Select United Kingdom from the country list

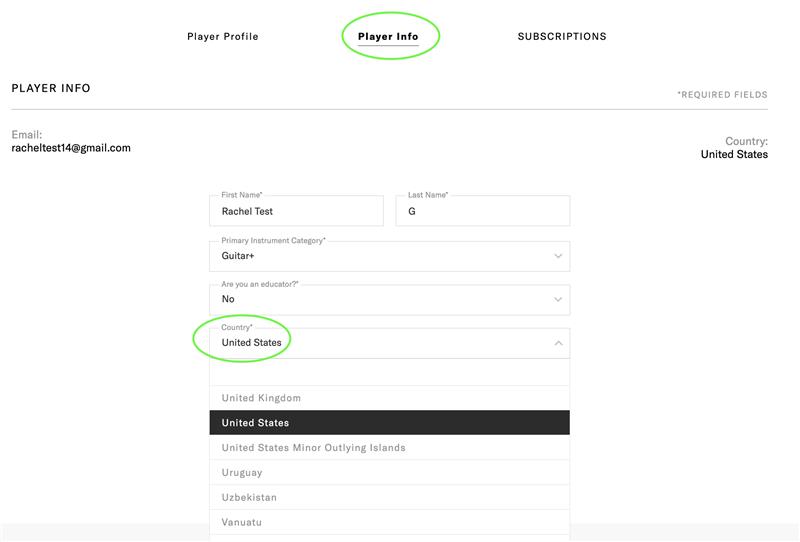click(x=389, y=398)
